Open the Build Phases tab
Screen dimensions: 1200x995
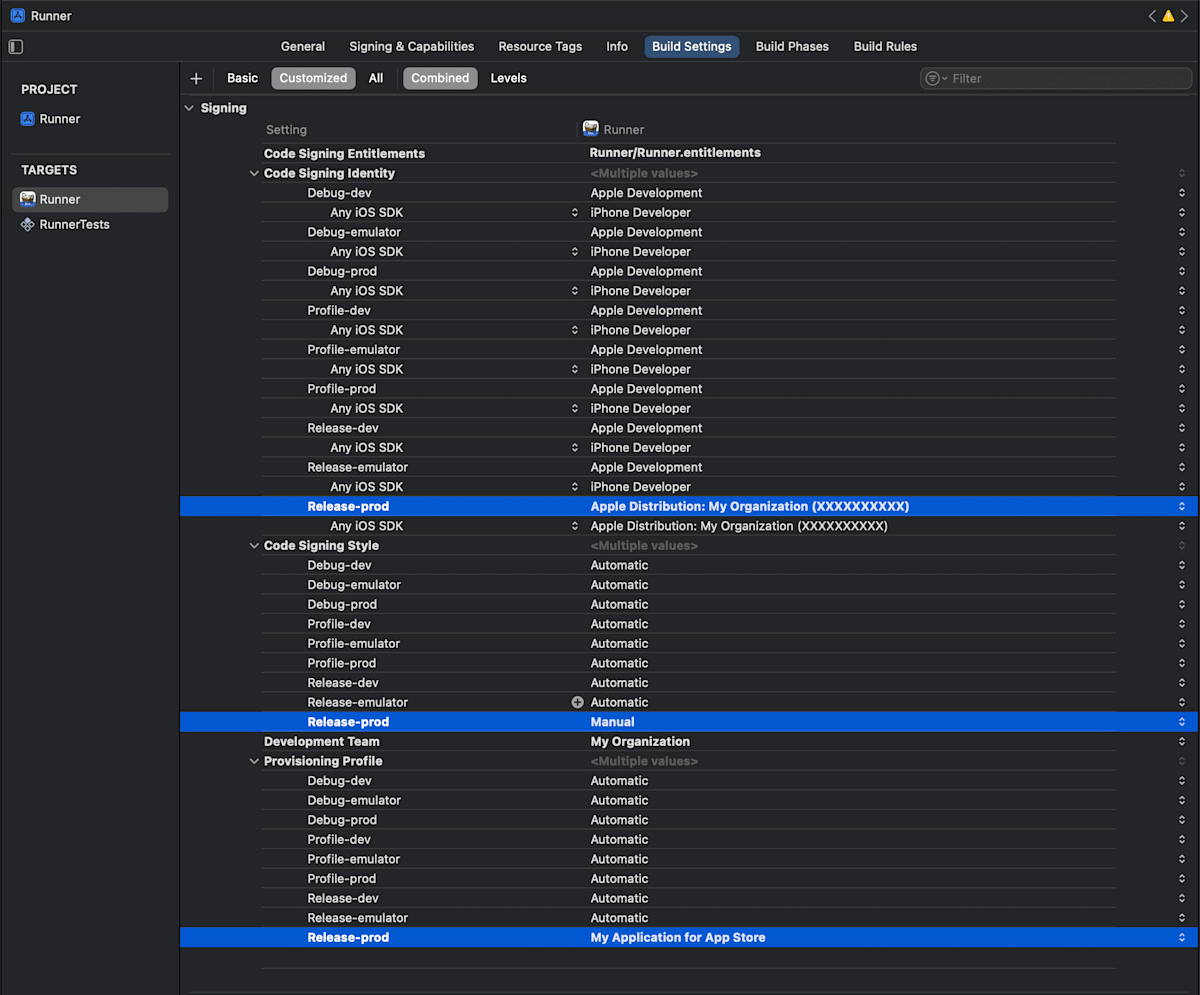[792, 46]
